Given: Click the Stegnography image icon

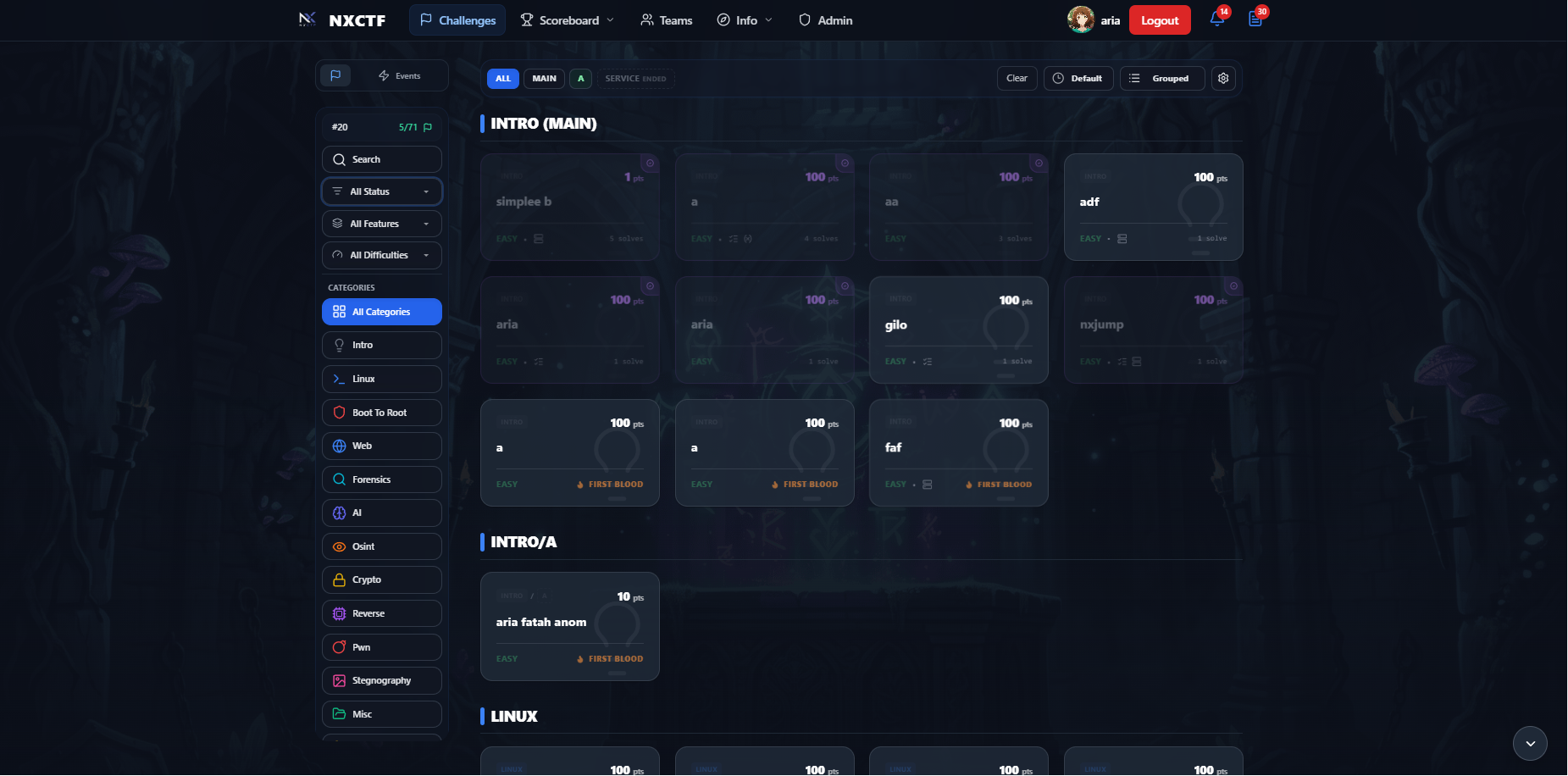Looking at the screenshot, I should tap(339, 680).
